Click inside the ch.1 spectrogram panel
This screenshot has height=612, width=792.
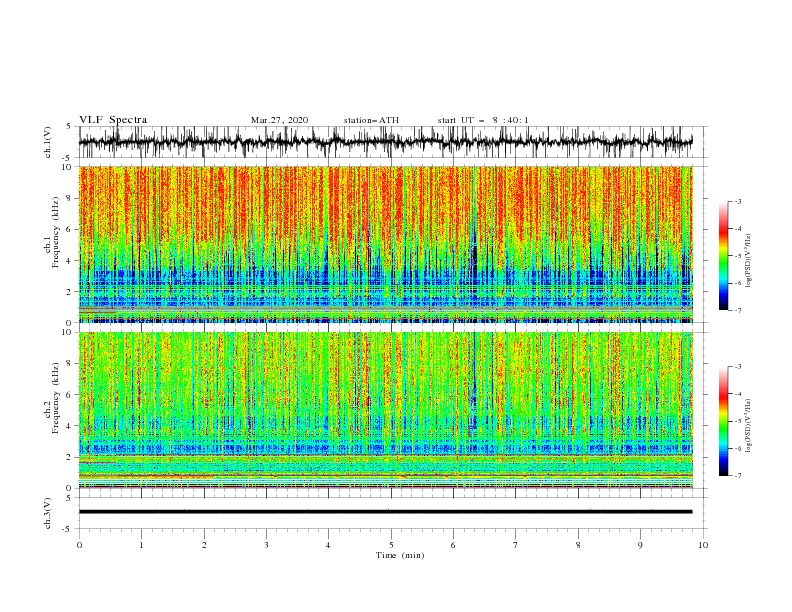pyautogui.click(x=386, y=244)
